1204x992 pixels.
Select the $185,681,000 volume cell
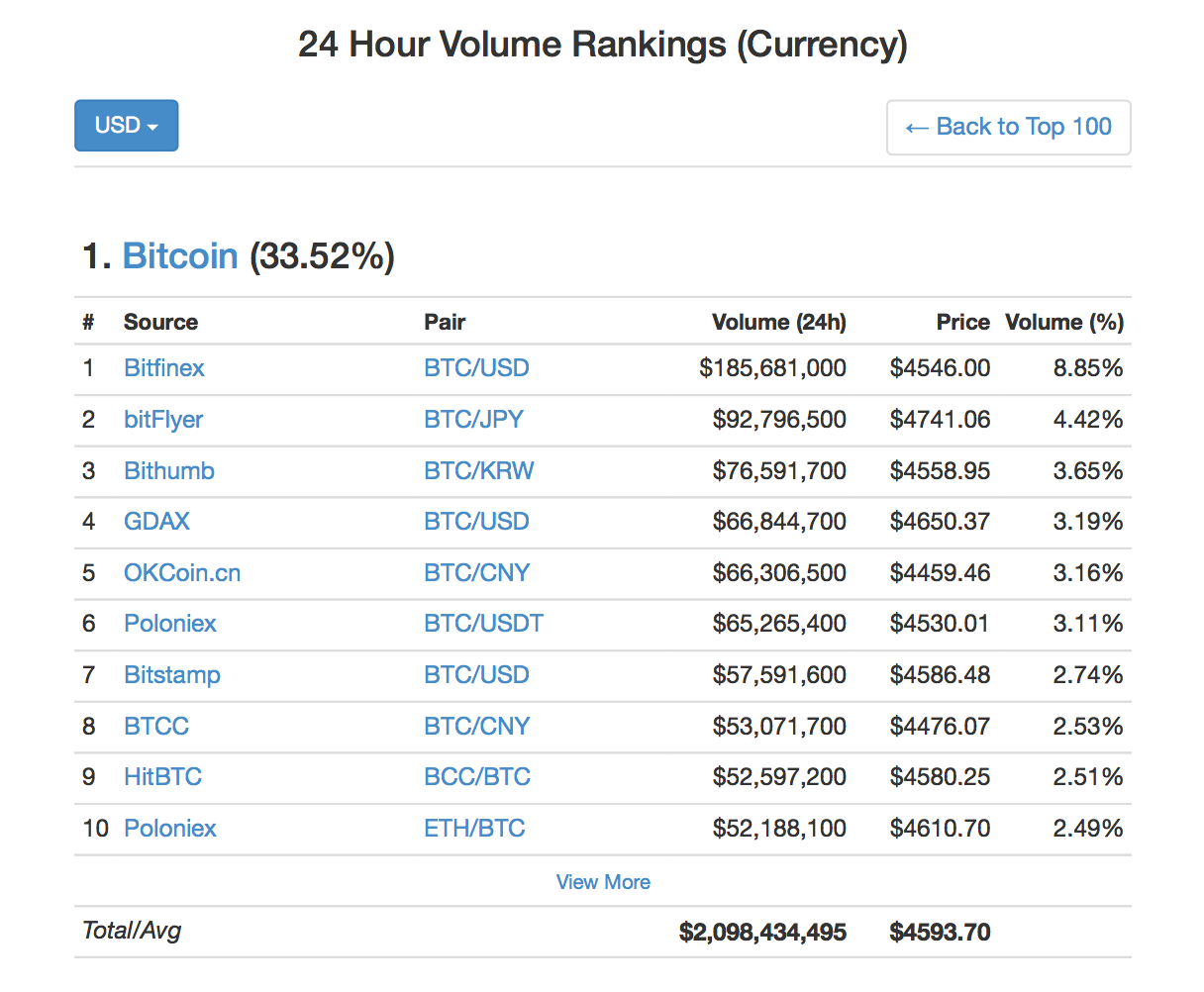point(773,368)
